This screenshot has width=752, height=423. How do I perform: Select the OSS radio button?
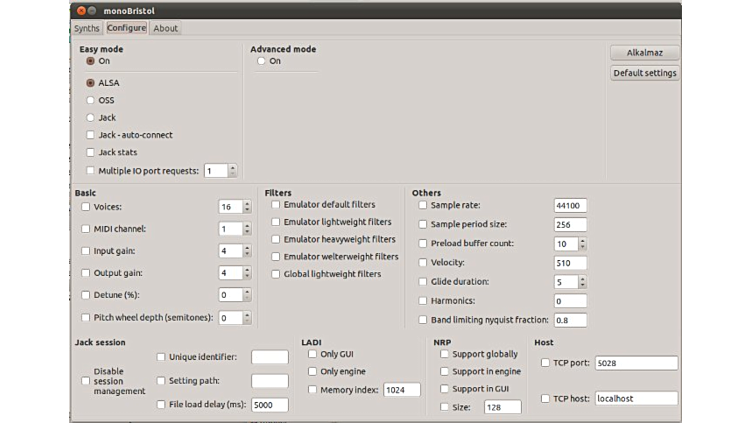(91, 100)
